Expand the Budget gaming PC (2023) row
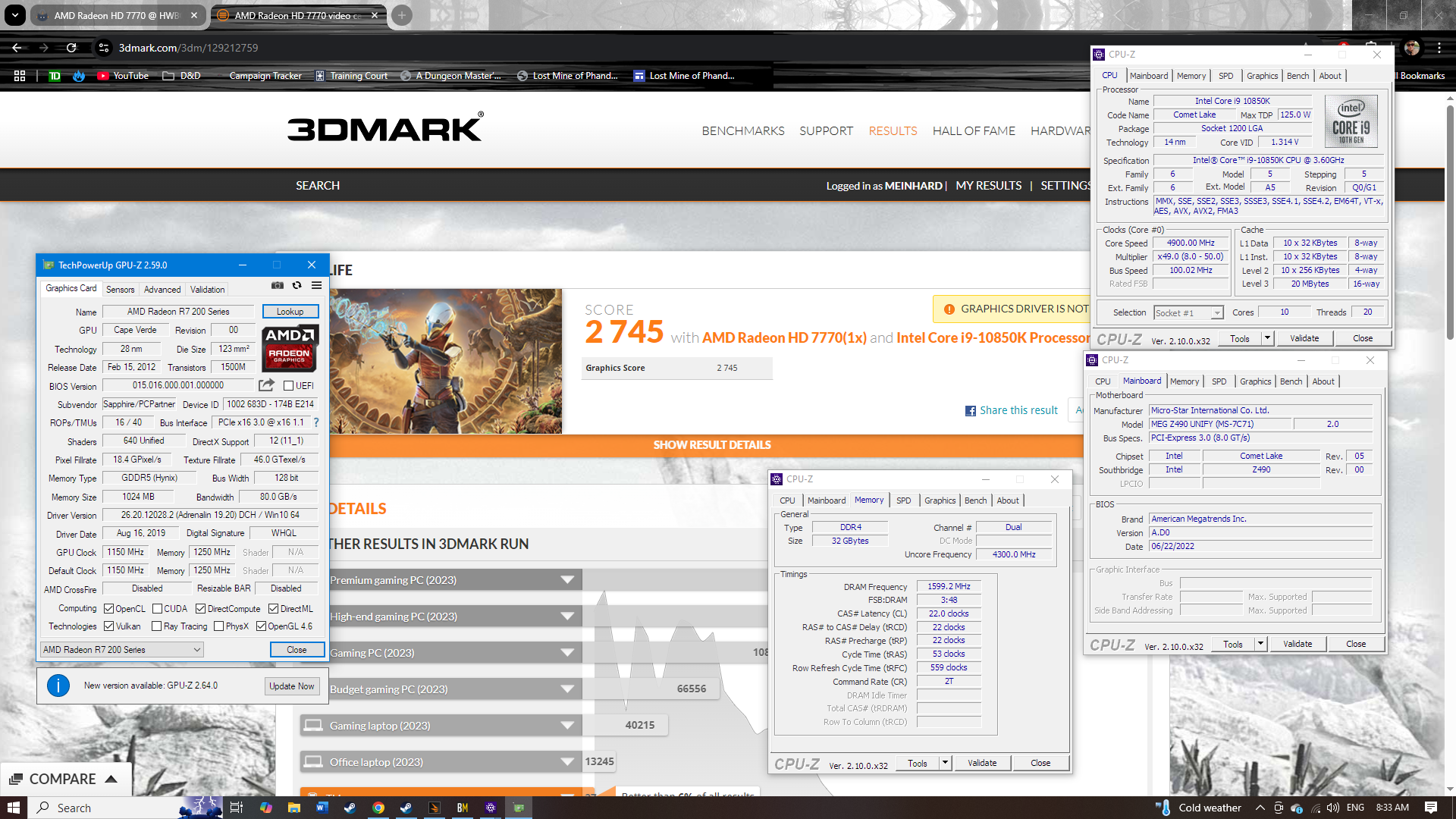 pos(566,689)
